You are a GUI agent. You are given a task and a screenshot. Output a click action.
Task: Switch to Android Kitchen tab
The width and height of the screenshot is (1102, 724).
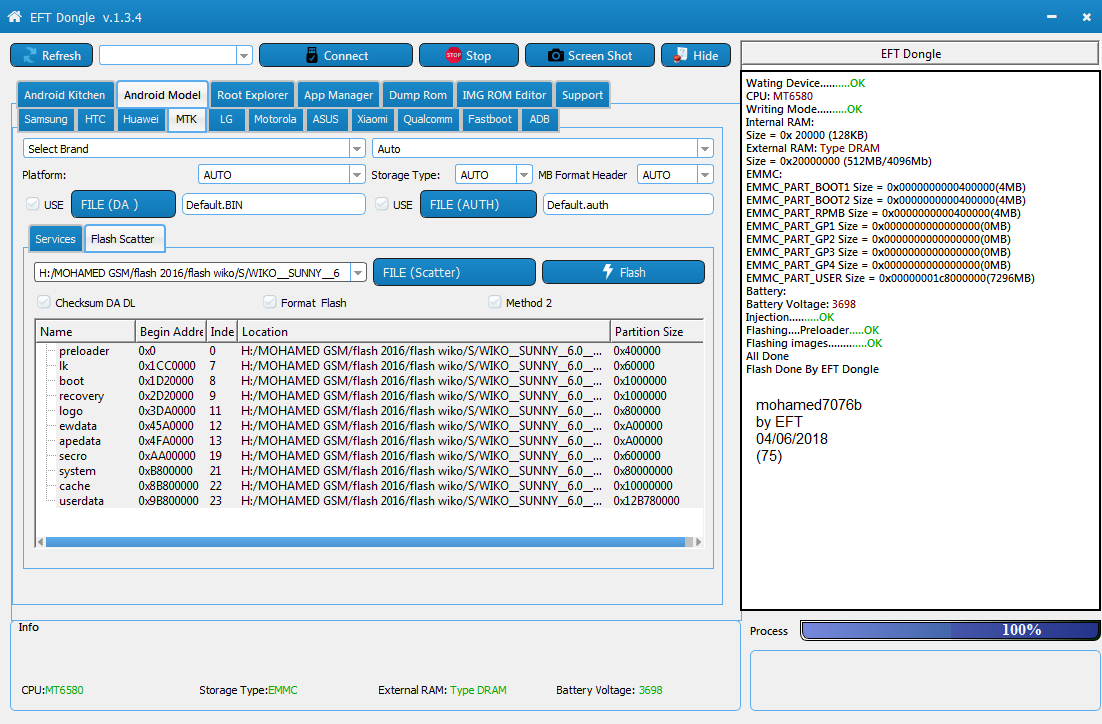pos(64,95)
